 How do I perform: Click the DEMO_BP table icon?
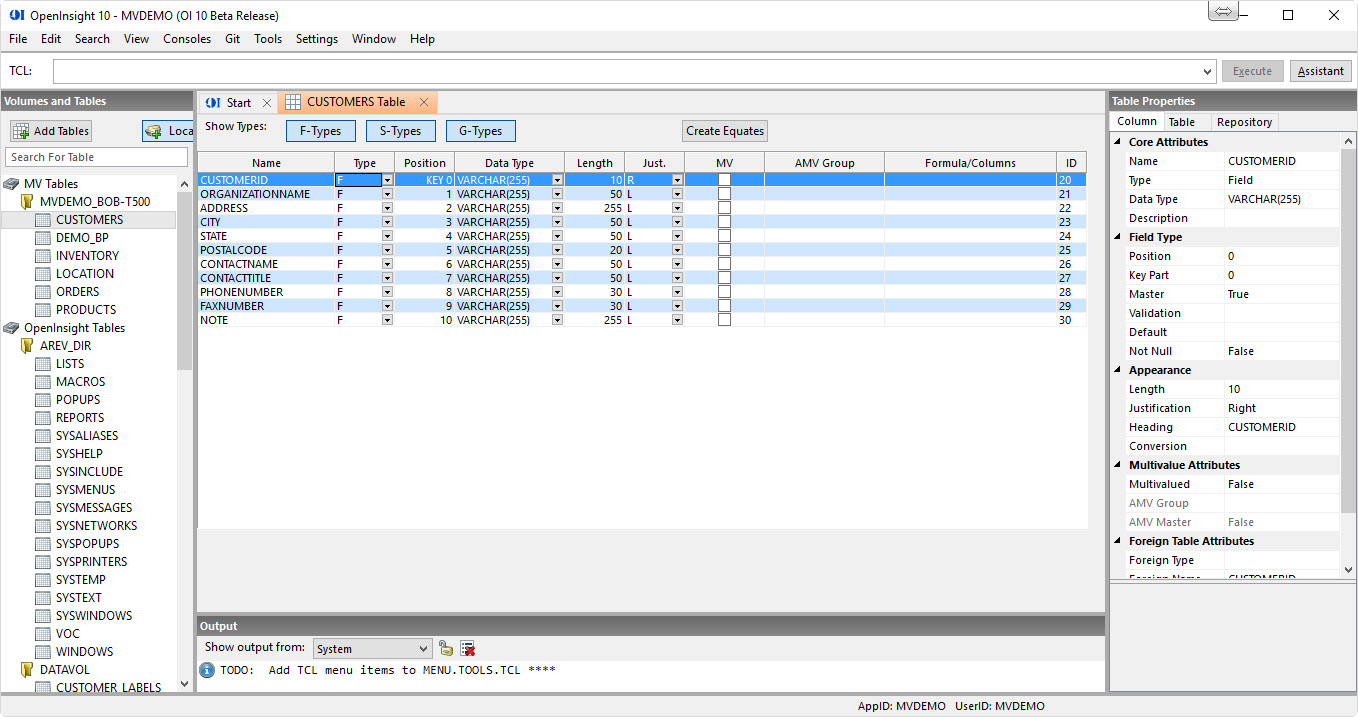click(43, 238)
